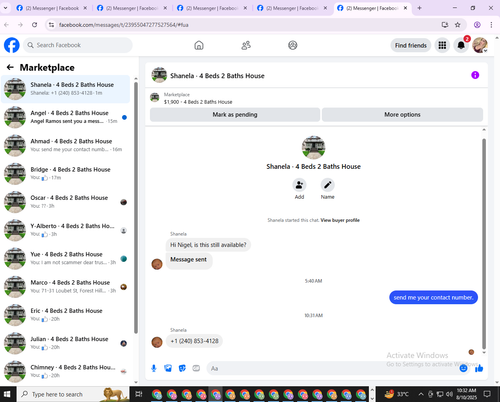Click the back arrow beside Marketplace
Viewport: 500px width, 402px height.
pyautogui.click(x=10, y=67)
